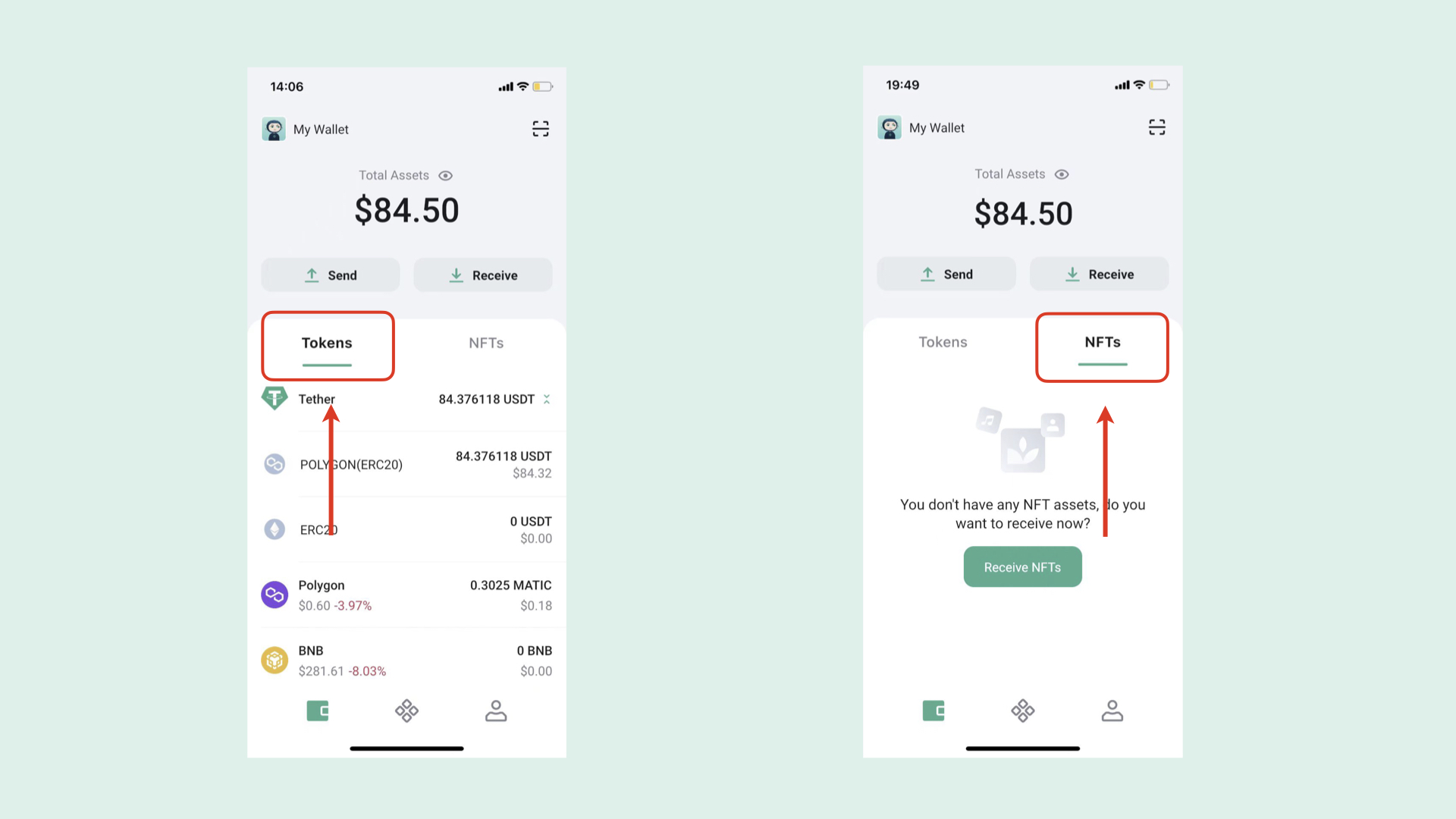1456x819 pixels.
Task: Tap the diamond grid icon bottom center
Action: [406, 711]
